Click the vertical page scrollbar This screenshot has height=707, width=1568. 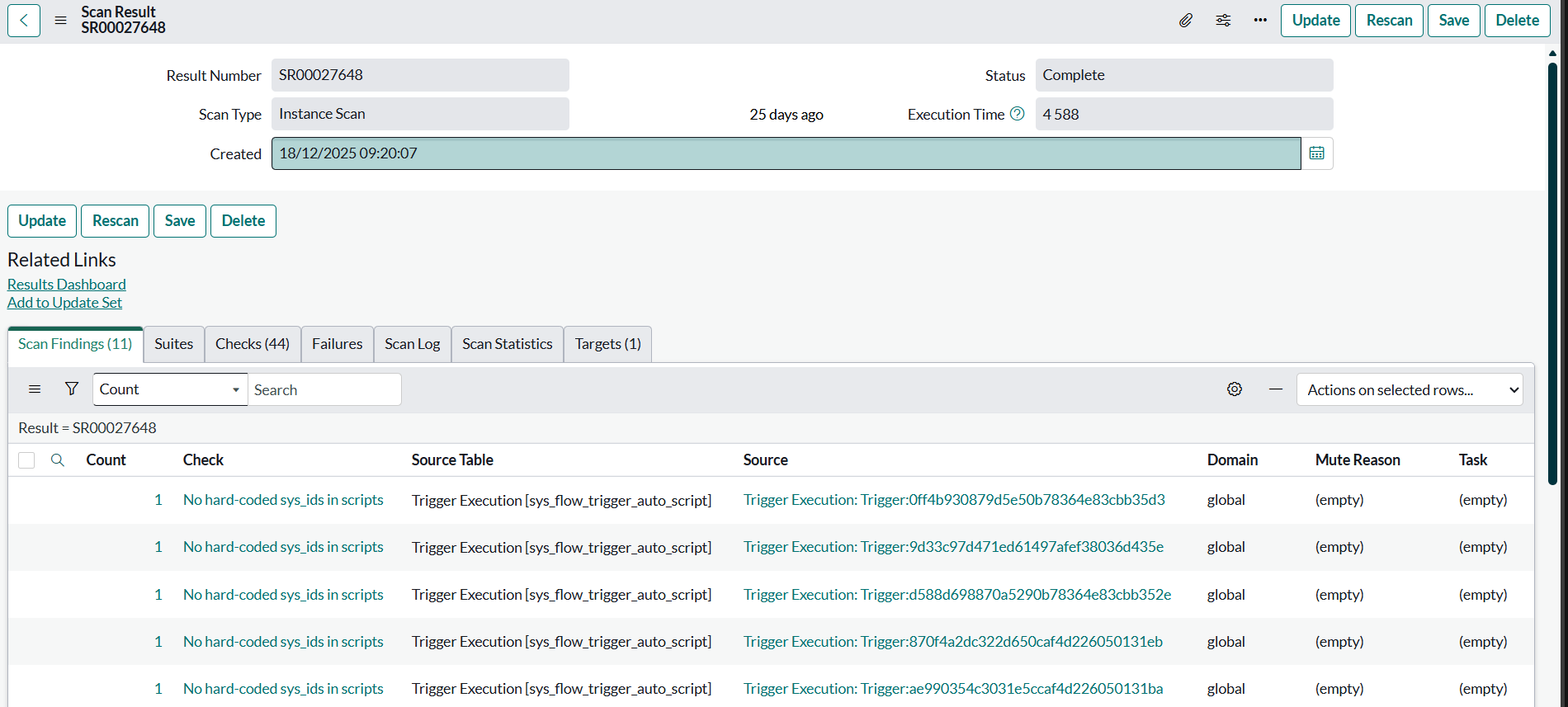[1552, 272]
